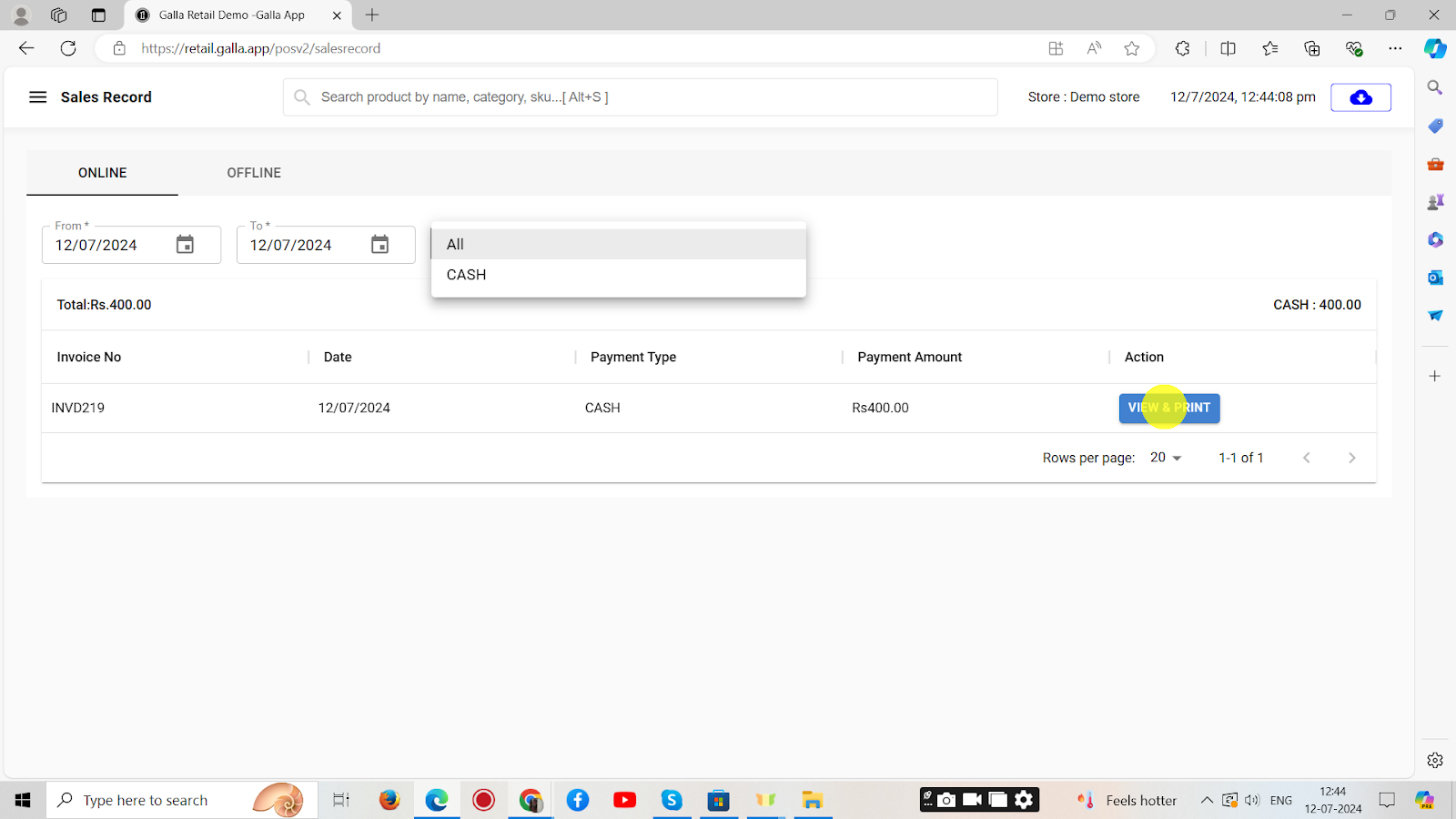This screenshot has height=819, width=1456.
Task: Click Store : Demo store label
Action: (1084, 97)
